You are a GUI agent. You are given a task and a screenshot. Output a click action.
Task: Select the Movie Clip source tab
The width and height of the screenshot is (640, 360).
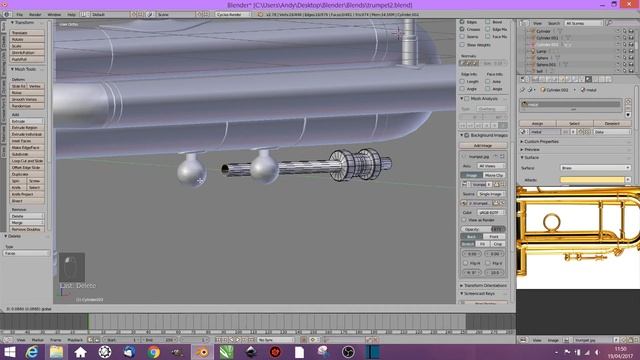494,175
